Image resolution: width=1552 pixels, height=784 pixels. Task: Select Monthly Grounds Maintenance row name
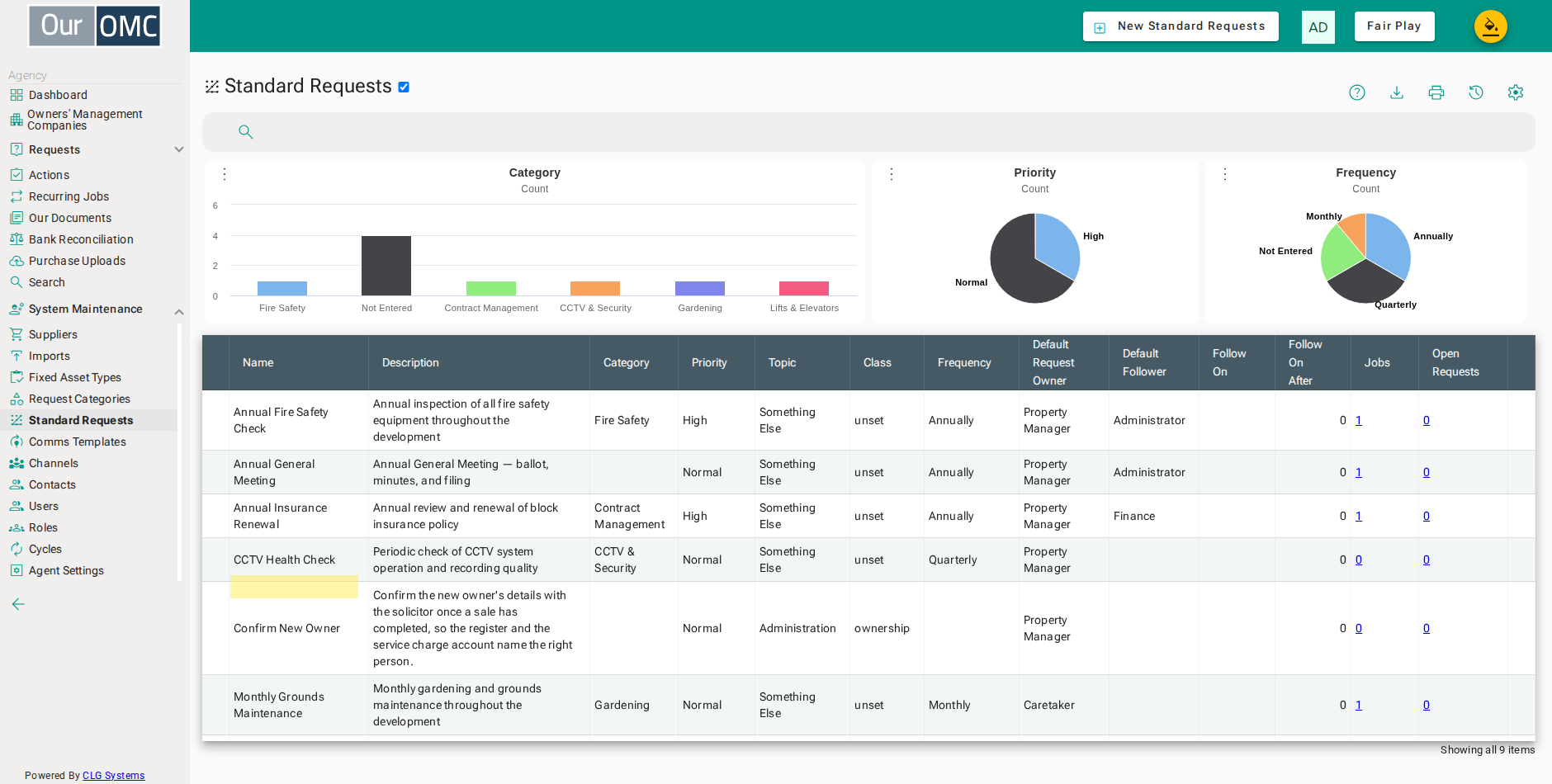tap(279, 705)
